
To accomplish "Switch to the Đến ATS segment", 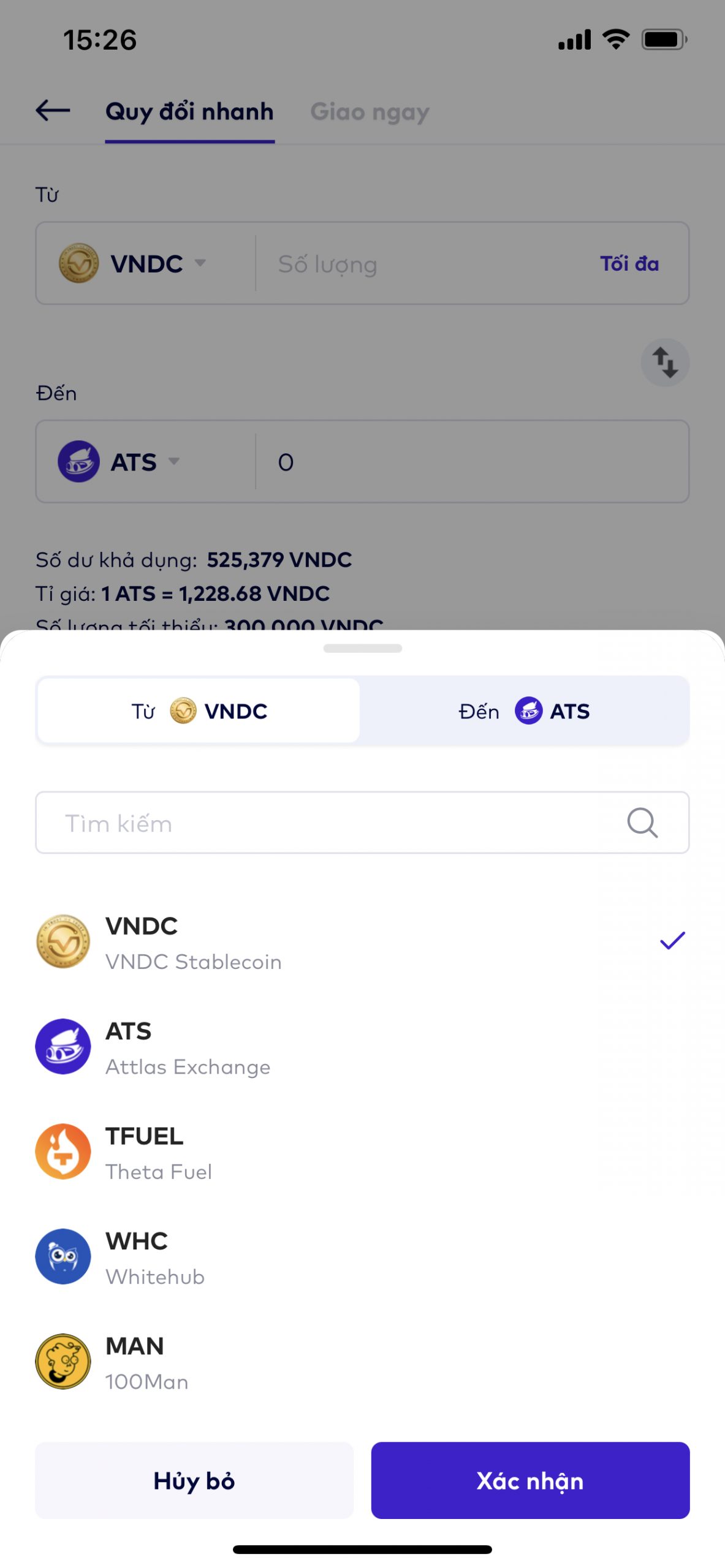I will (524, 711).
